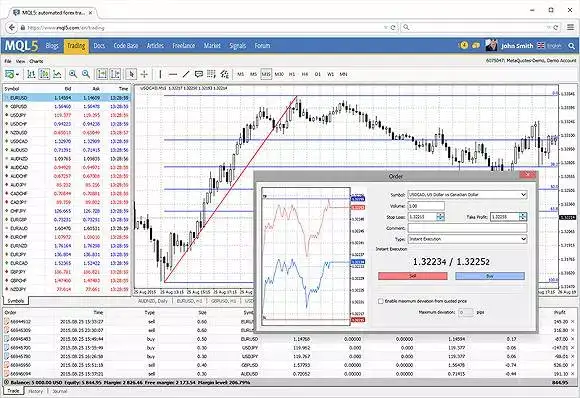This screenshot has height=398, width=580.
Task: Select the text label comment tool
Action: [x=199, y=74]
